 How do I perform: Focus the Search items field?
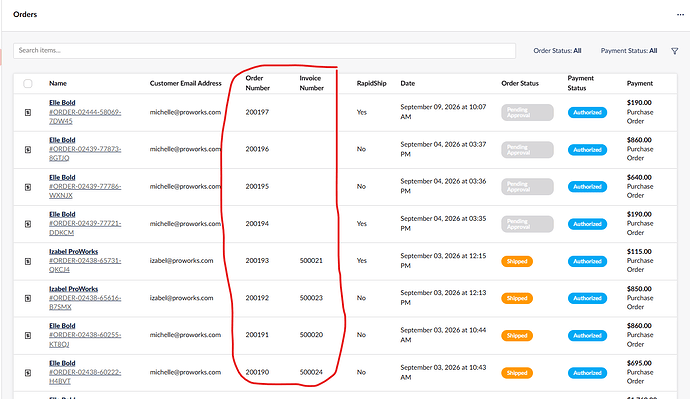pyautogui.click(x=264, y=51)
